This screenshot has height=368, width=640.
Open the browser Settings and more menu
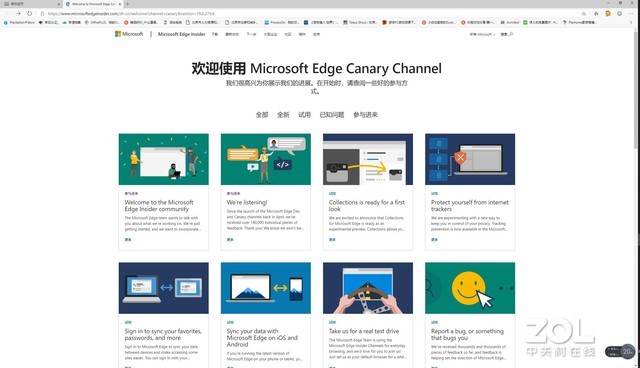tap(631, 13)
